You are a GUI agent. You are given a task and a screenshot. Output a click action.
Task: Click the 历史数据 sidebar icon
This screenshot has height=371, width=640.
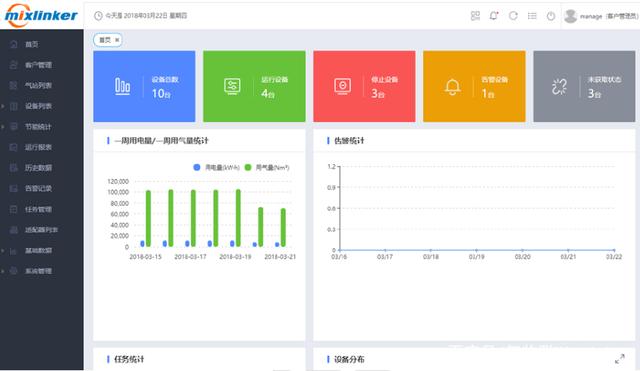click(14, 168)
